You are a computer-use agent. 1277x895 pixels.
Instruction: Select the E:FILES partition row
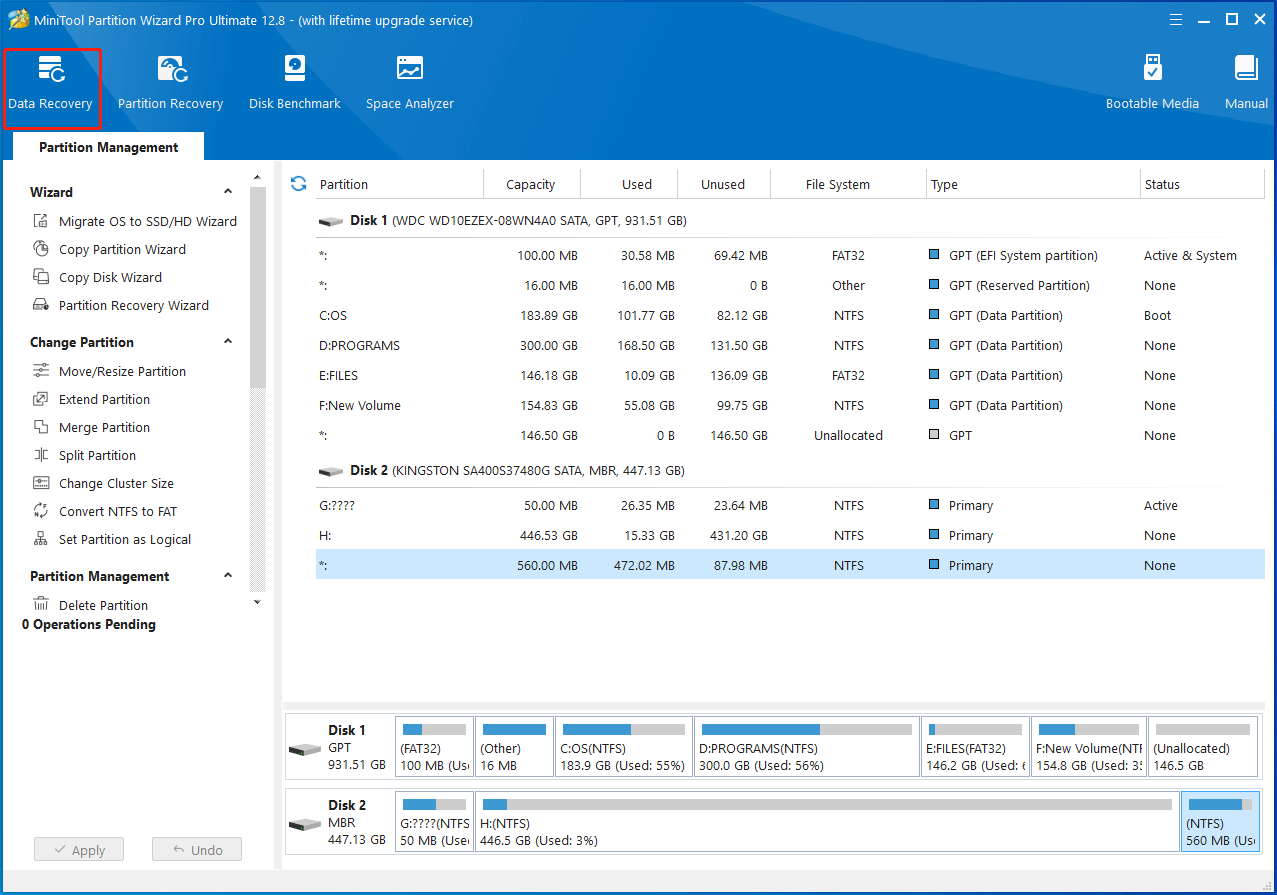click(790, 375)
